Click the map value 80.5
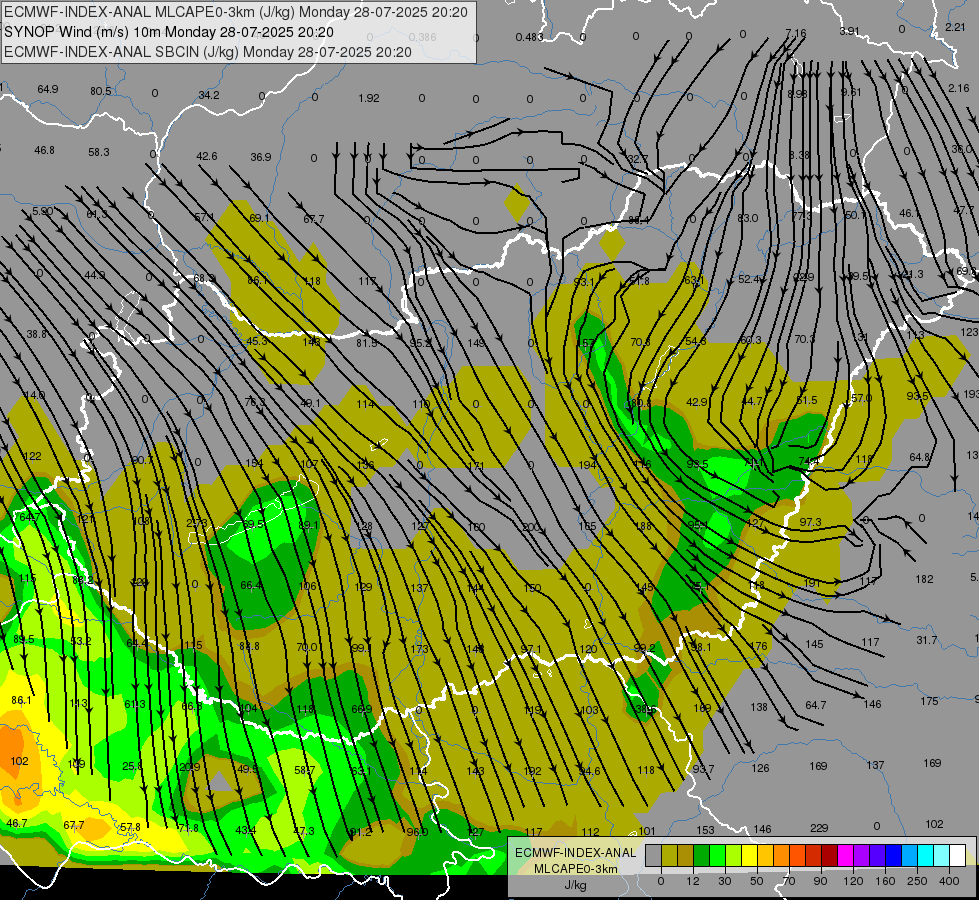Viewport: 979px width, 900px height. coord(101,91)
